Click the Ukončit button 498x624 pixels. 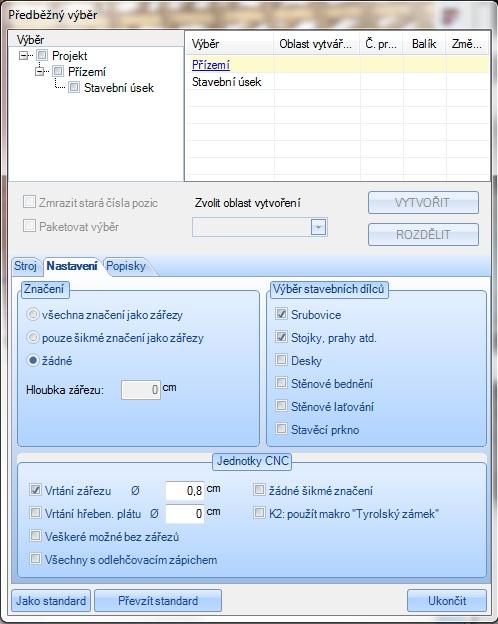[447, 601]
